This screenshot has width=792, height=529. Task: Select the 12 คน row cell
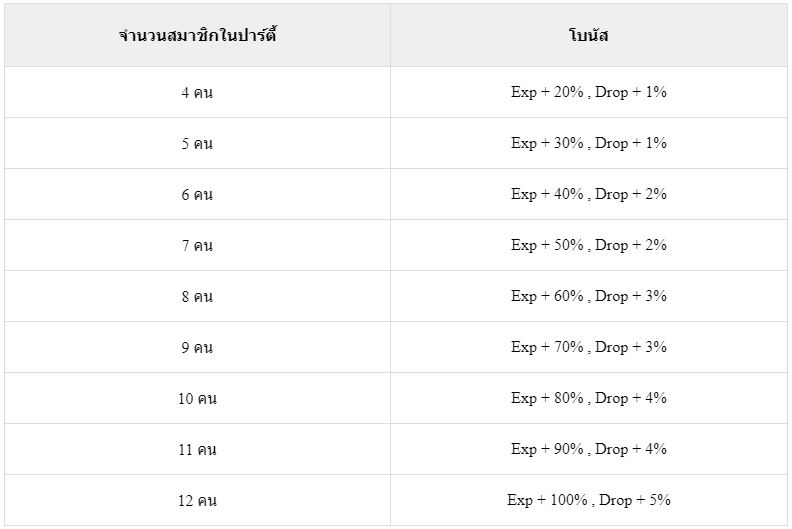pos(197,501)
